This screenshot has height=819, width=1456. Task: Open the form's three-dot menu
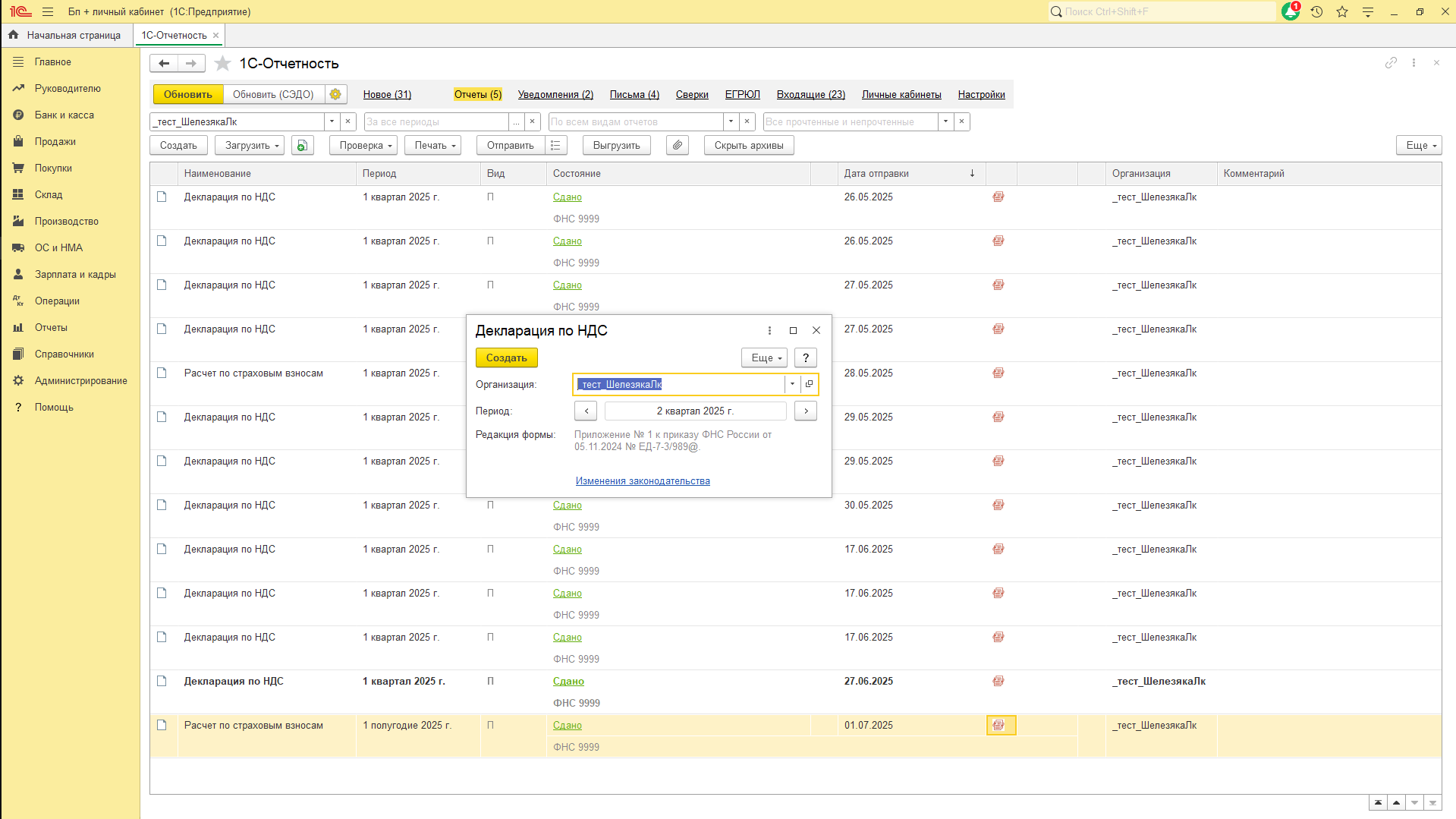[1414, 63]
